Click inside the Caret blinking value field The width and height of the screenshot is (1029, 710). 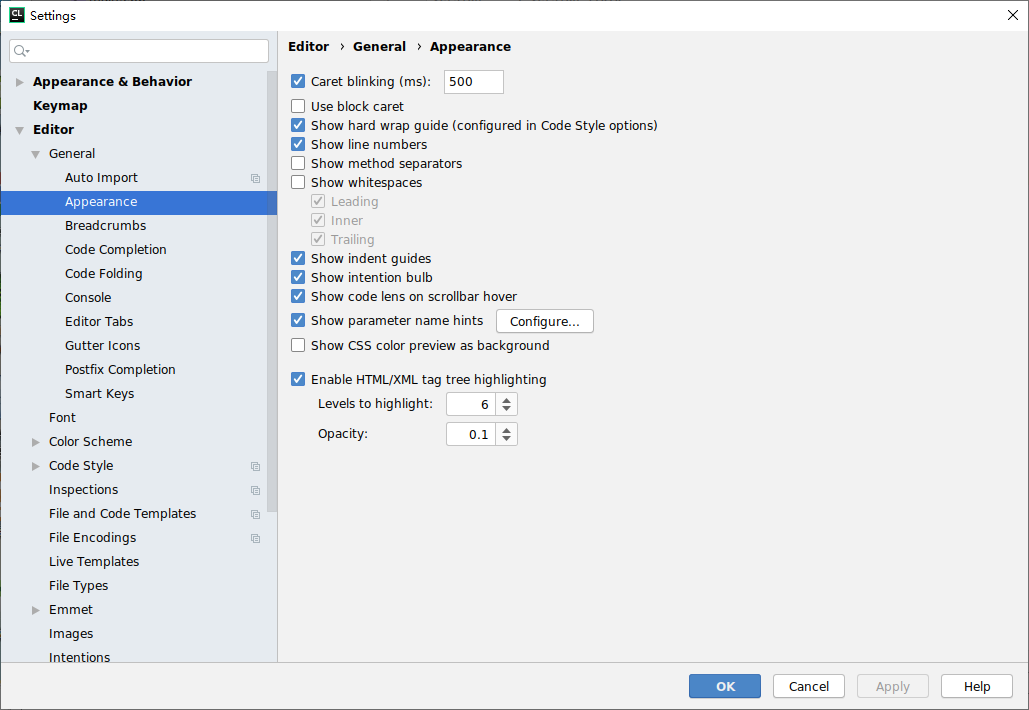[473, 81]
